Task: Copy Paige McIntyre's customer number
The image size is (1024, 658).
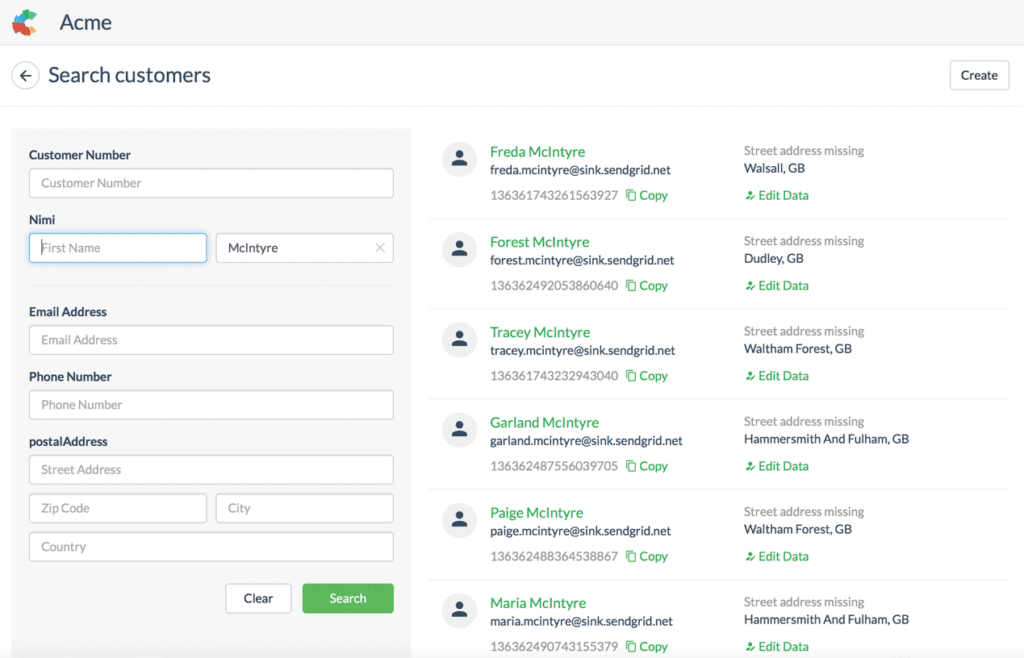Action: [x=647, y=556]
